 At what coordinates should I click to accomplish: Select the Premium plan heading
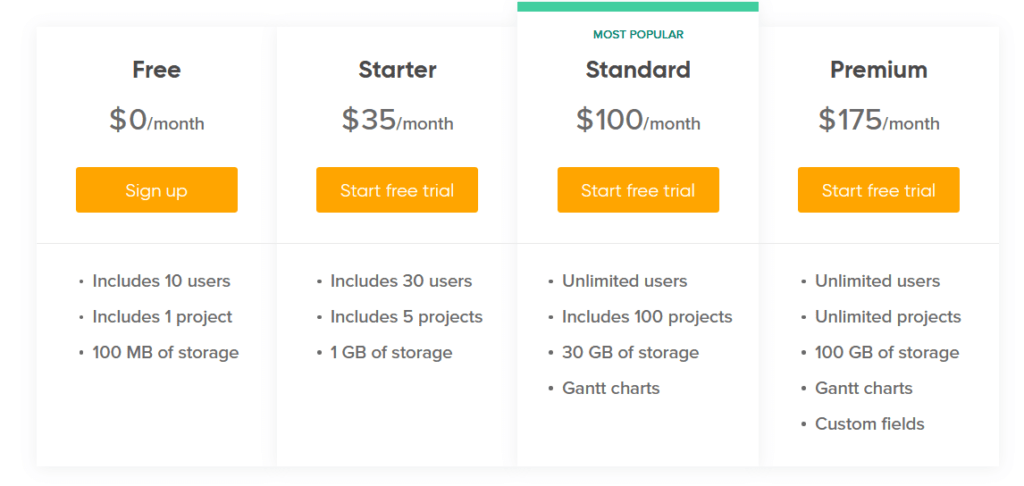(x=878, y=70)
